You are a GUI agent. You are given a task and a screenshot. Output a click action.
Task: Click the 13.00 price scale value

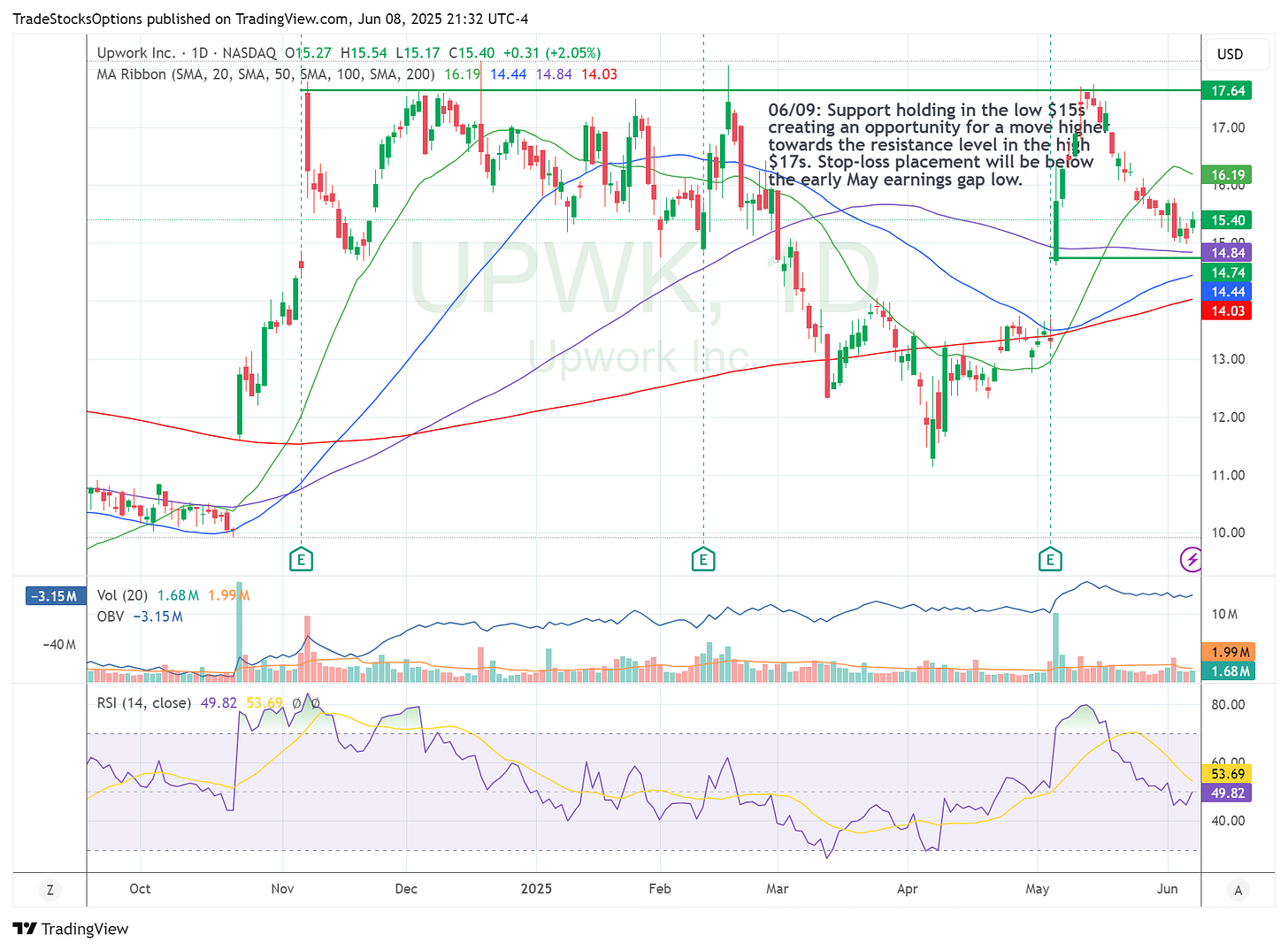tap(1228, 359)
